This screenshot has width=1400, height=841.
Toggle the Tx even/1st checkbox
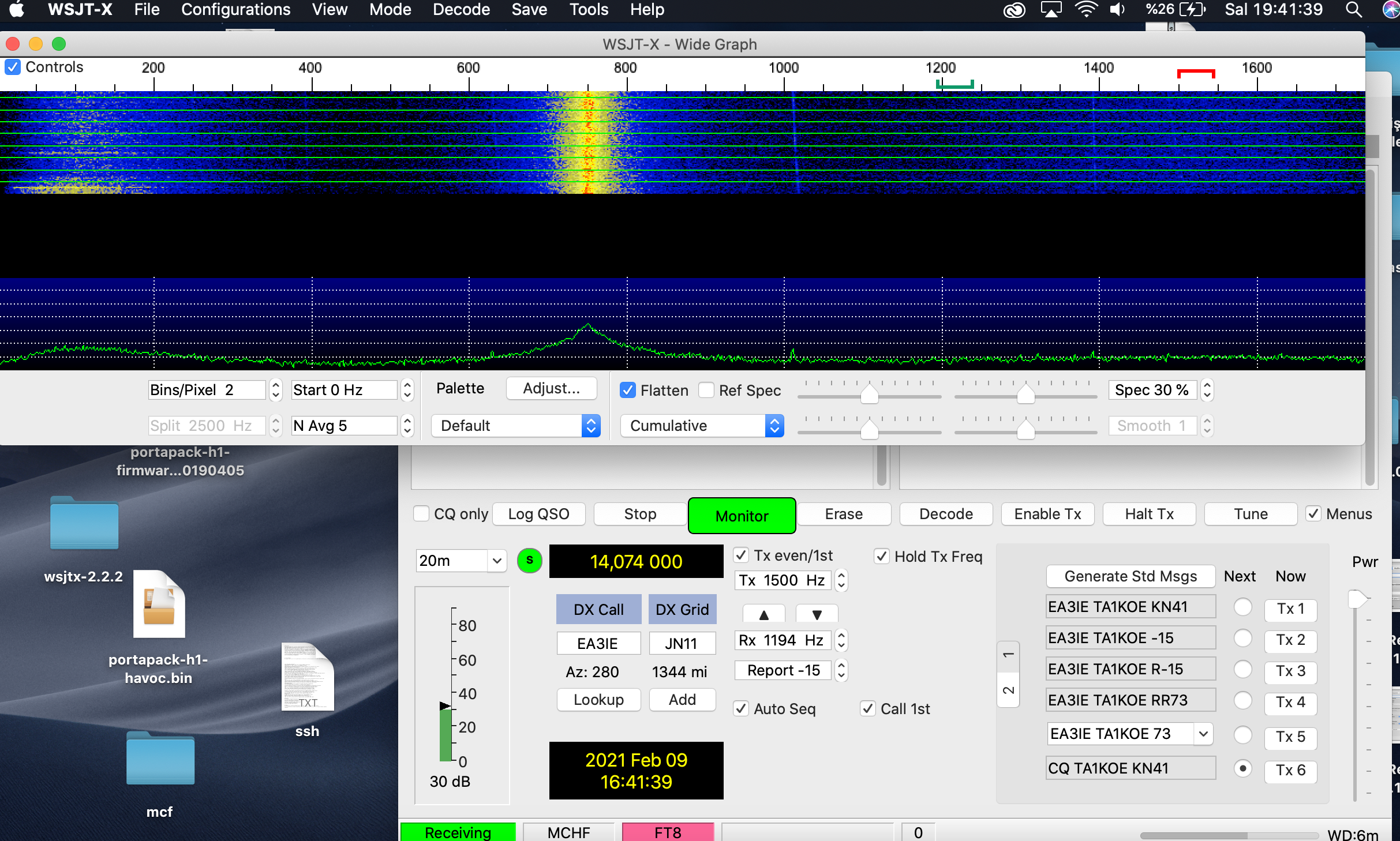742,555
